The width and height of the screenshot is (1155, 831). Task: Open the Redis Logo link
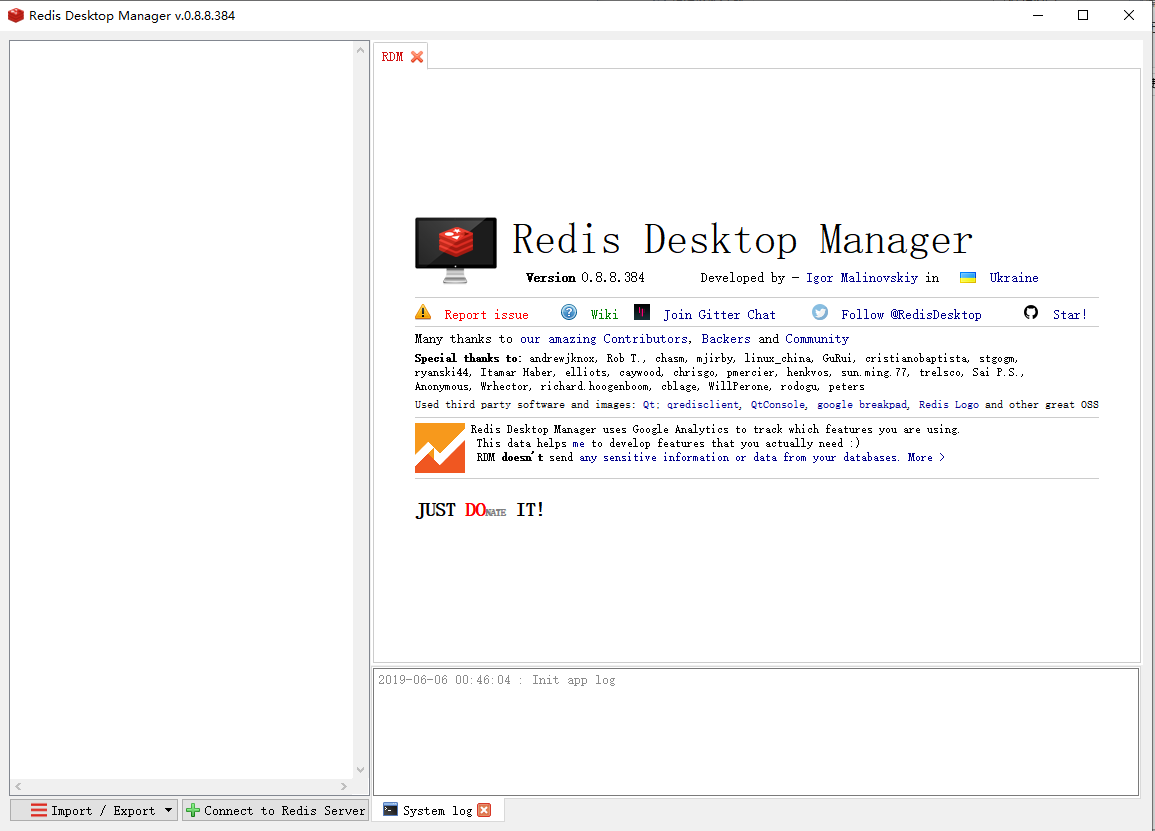(x=949, y=404)
